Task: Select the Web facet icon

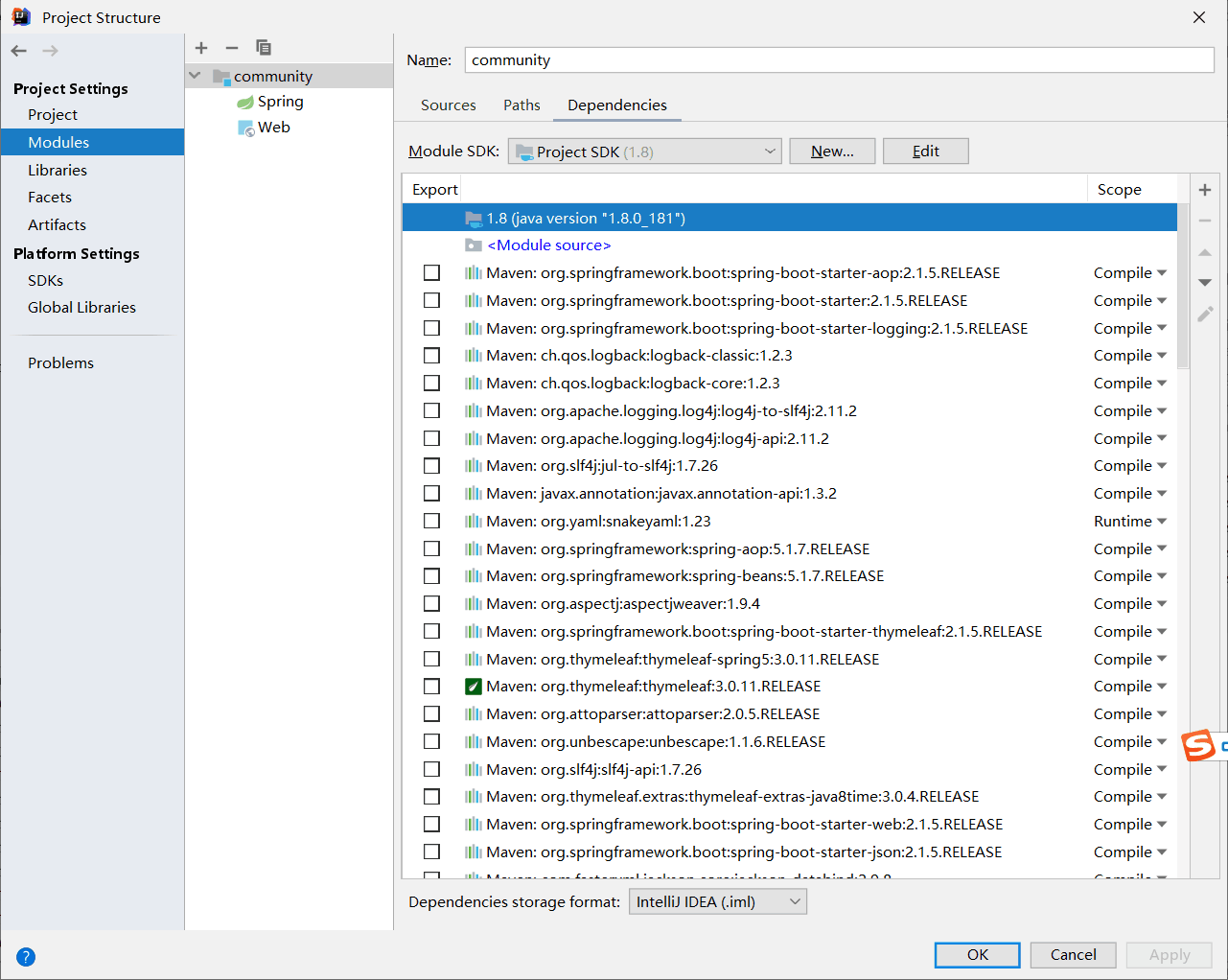Action: click(x=245, y=128)
